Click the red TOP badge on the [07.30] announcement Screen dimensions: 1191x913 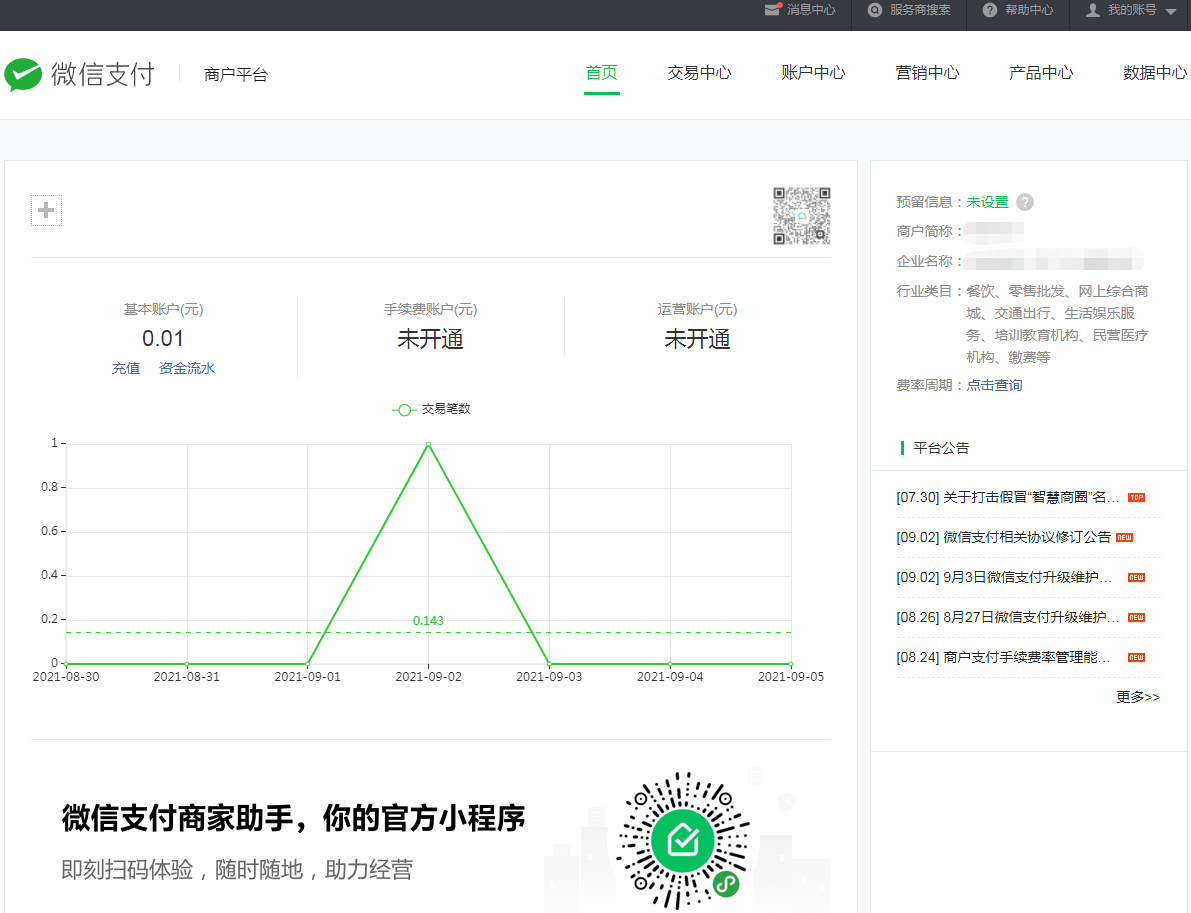click(x=1136, y=498)
